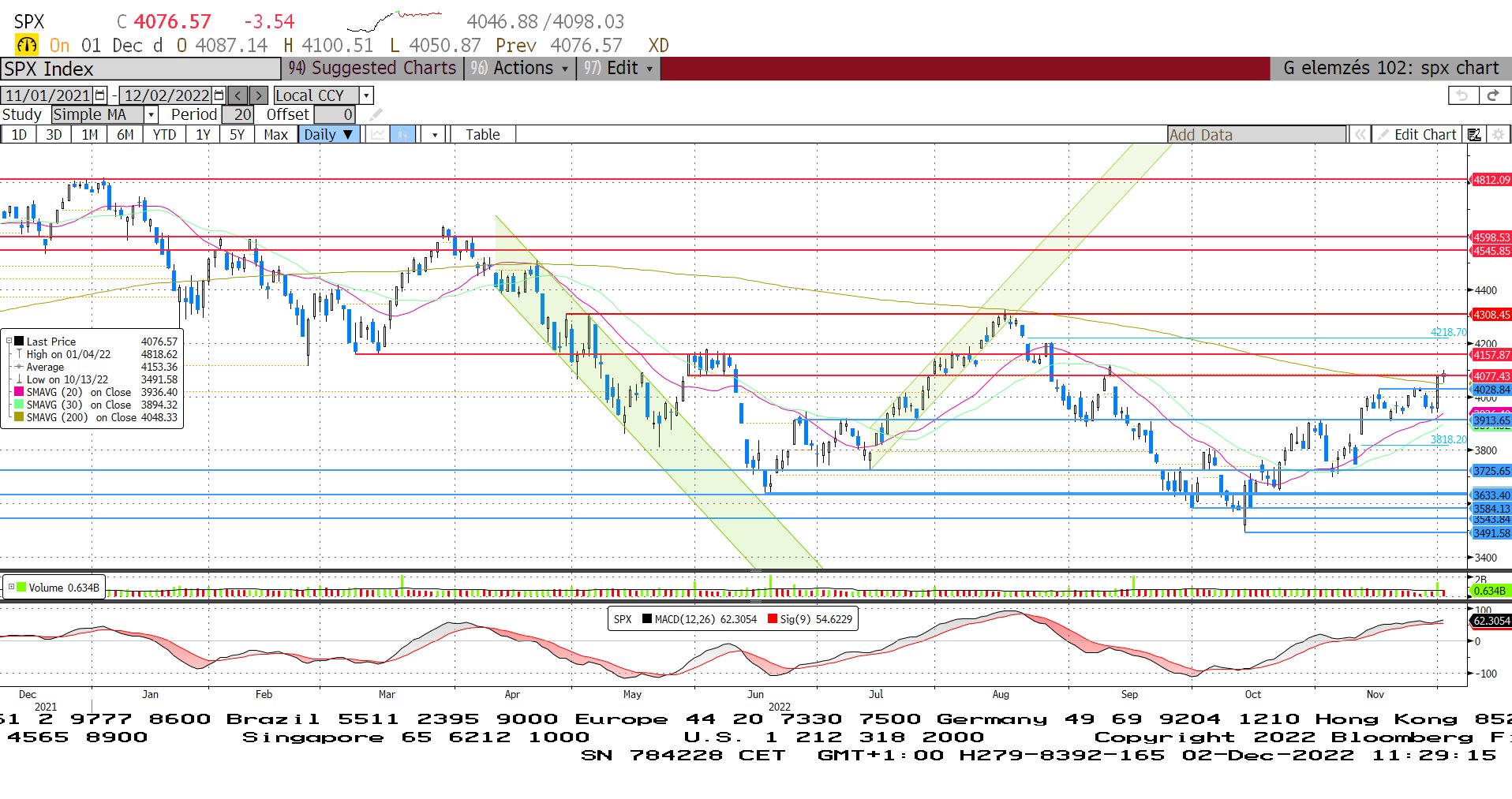Open the Local CCY currency dropdown
Image resolution: width=1512 pixels, height=799 pixels.
pyautogui.click(x=366, y=95)
